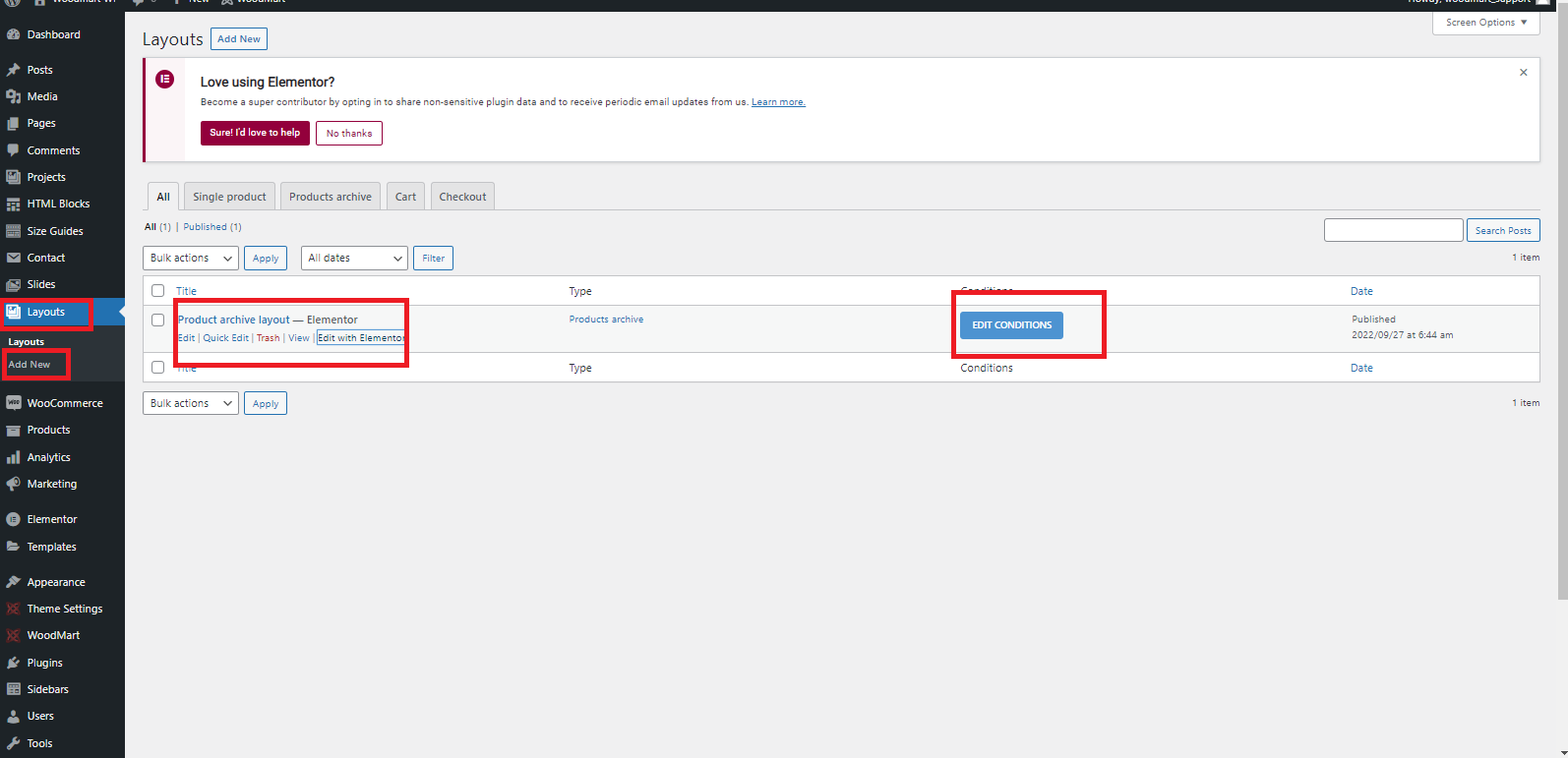This screenshot has width=1568, height=758.
Task: Focus the search posts input field
Action: 1393,230
